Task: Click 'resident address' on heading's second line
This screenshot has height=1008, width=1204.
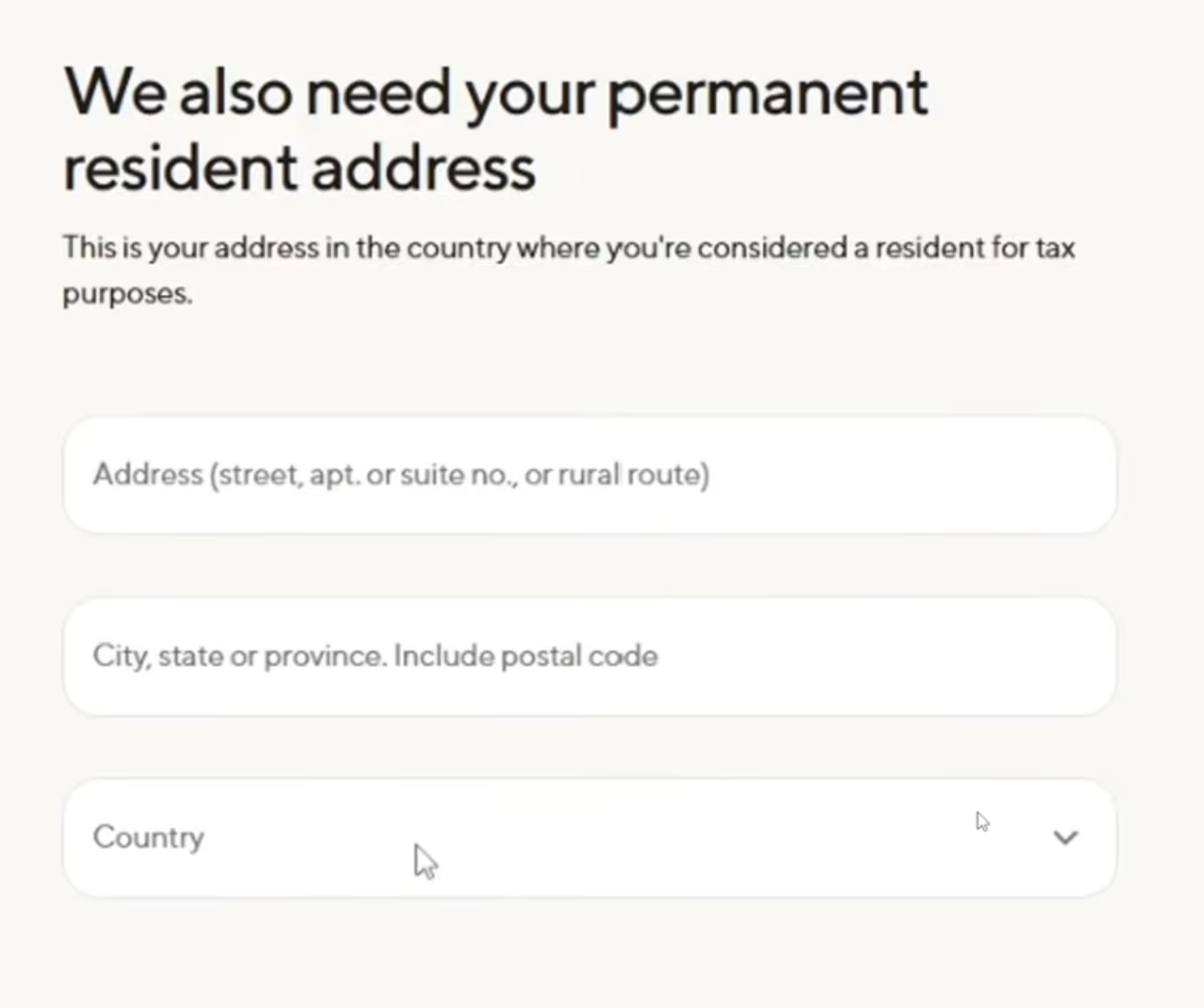Action: coord(300,167)
